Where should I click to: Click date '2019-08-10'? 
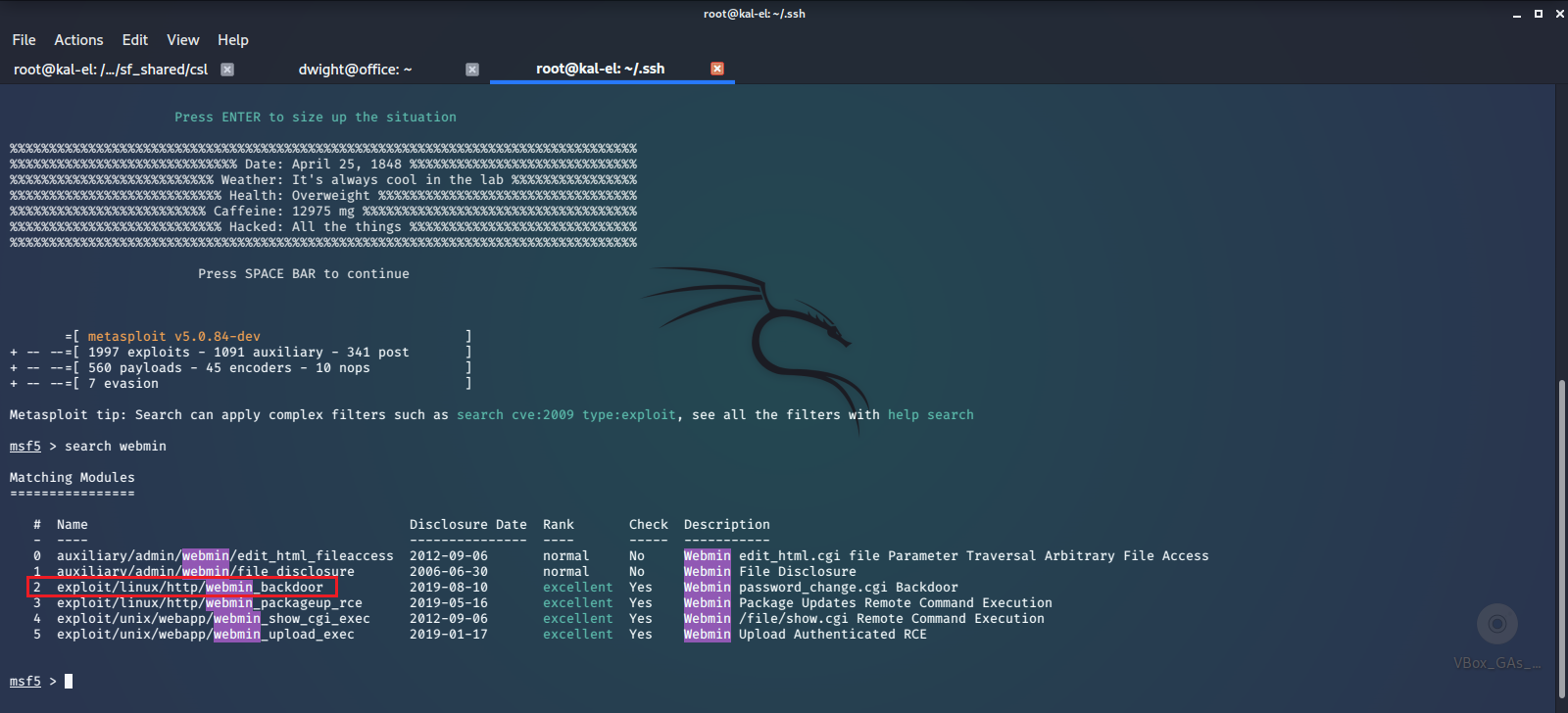click(449, 587)
